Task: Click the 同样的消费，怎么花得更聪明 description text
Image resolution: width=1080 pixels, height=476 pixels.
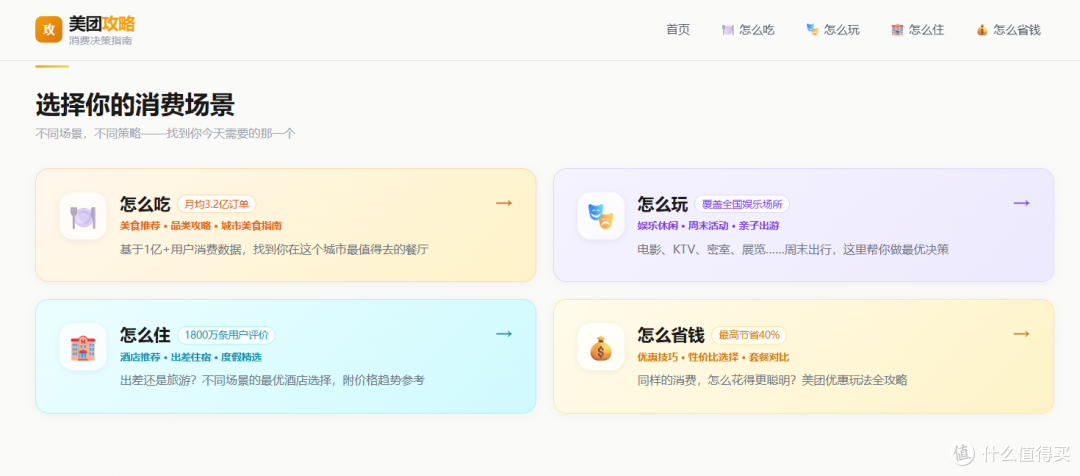Action: point(772,380)
